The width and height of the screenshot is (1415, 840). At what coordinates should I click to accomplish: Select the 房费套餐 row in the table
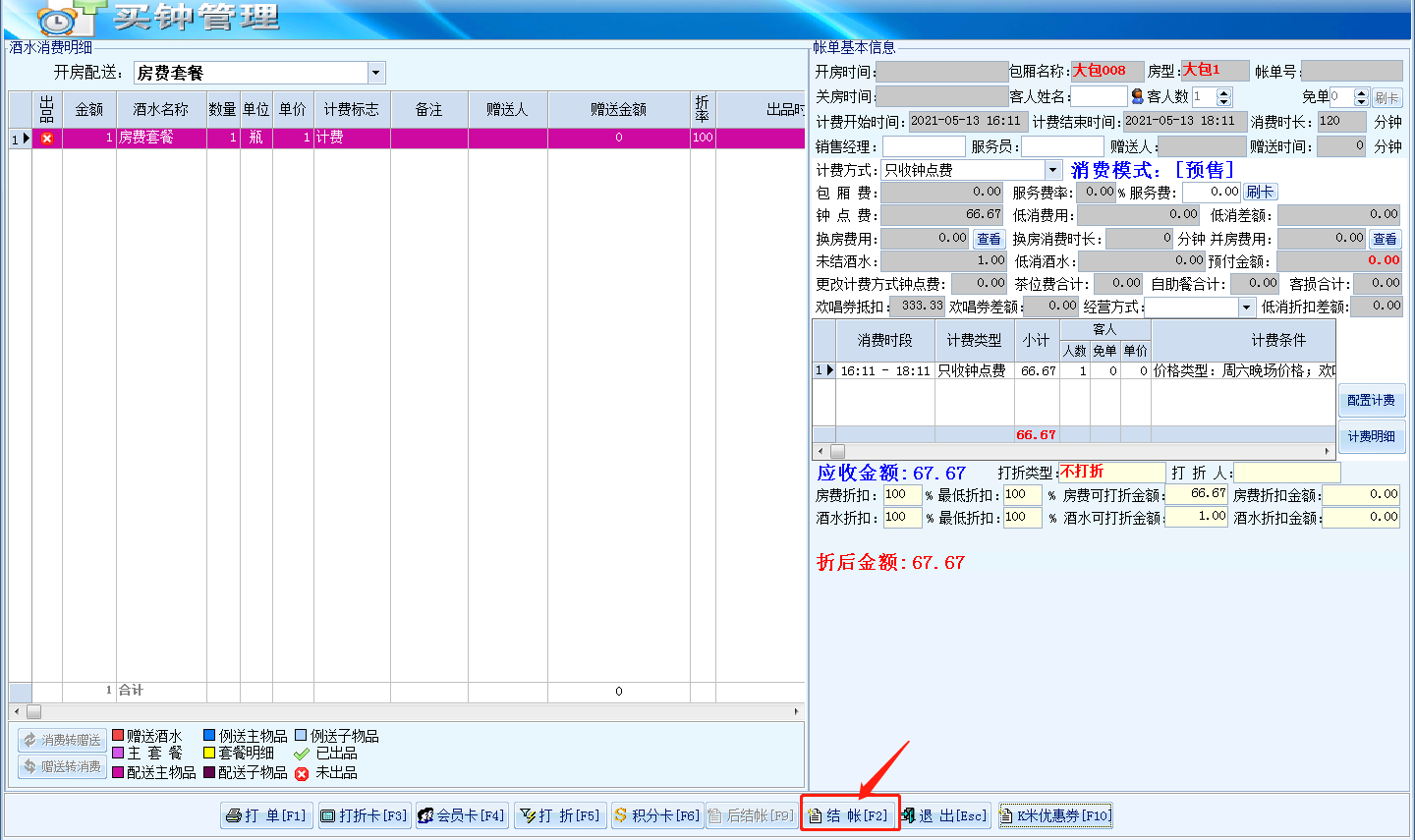pyautogui.click(x=407, y=139)
